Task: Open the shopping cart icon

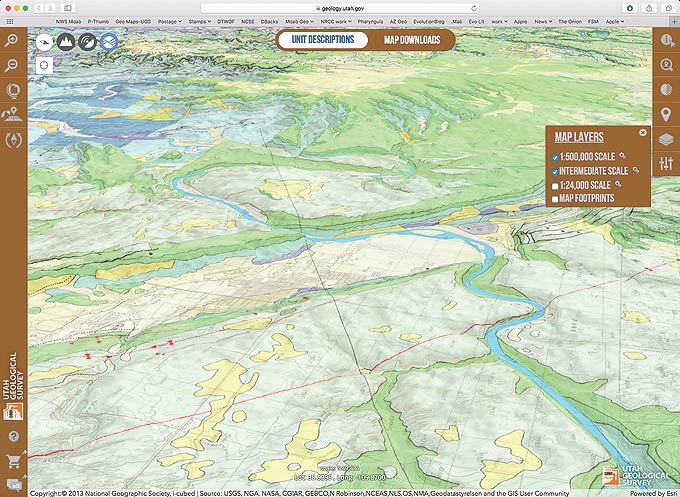Action: [x=13, y=462]
